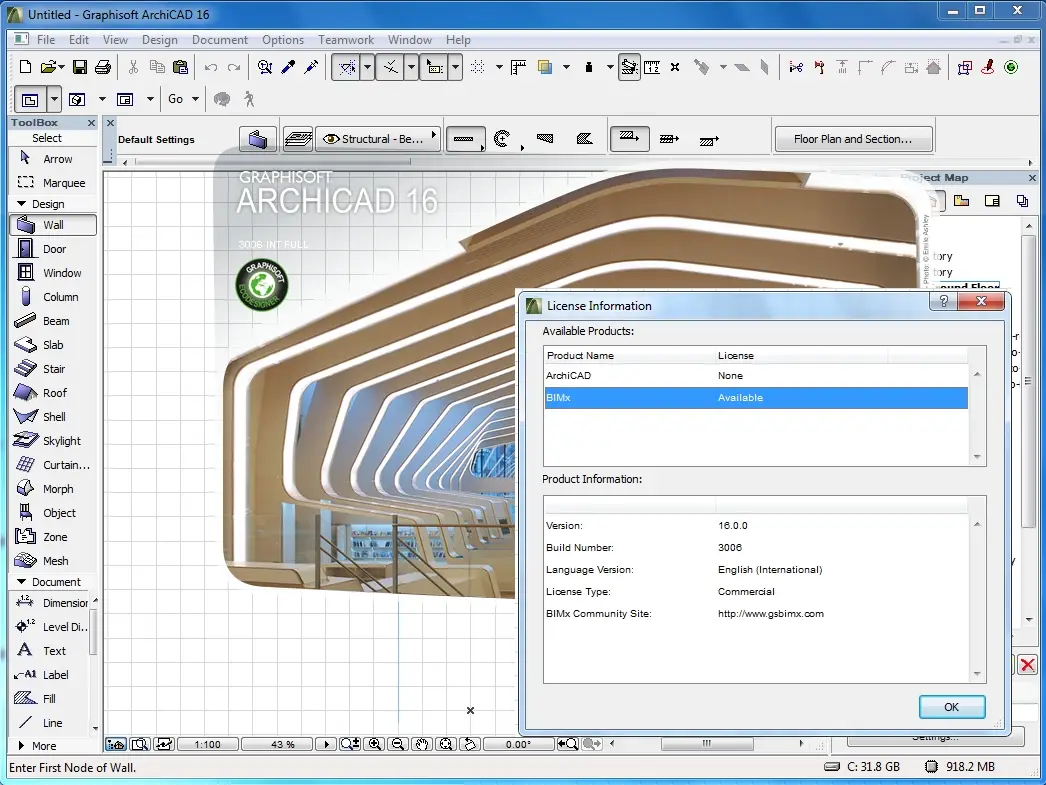Open the Document menu
The width and height of the screenshot is (1046, 785).
coord(220,39)
